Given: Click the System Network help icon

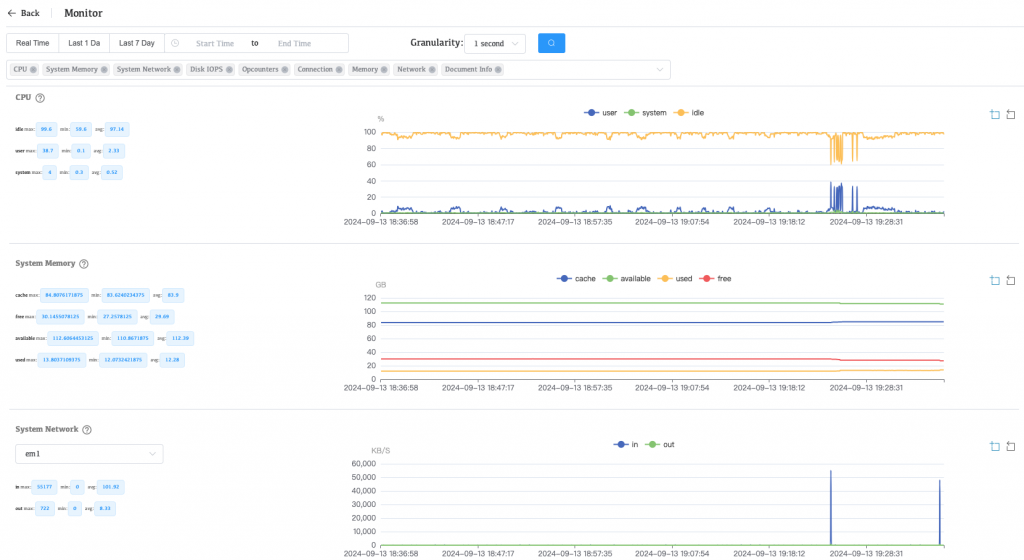Looking at the screenshot, I should tap(87, 430).
